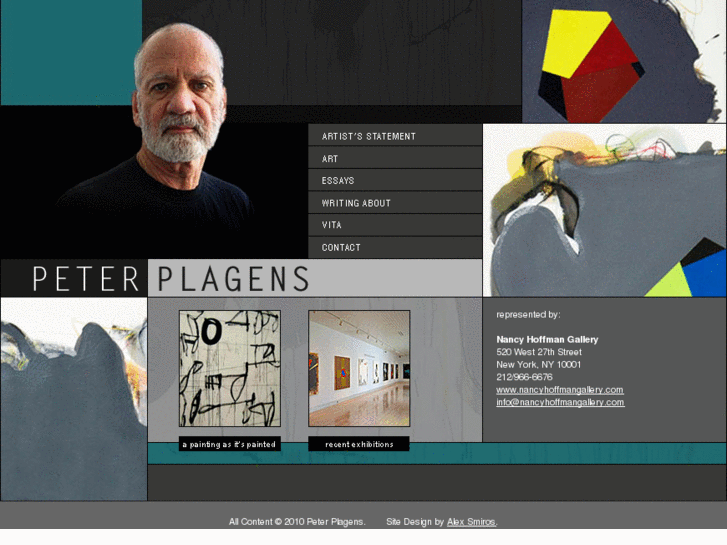Screen dimensions: 727x545
Task: Open the Artist's Statement menu item
Action: pyautogui.click(x=395, y=135)
